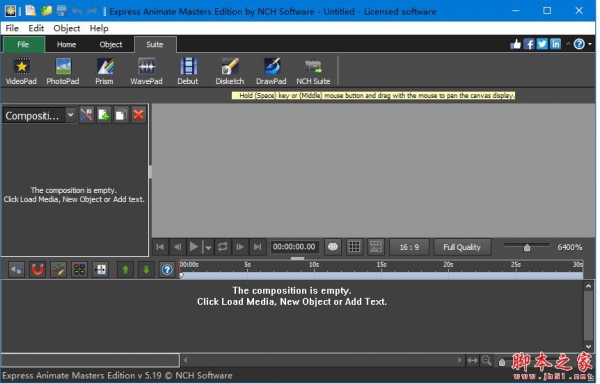This screenshot has width=600, height=384.
Task: Click the thumbs-up like icon
Action: point(515,44)
